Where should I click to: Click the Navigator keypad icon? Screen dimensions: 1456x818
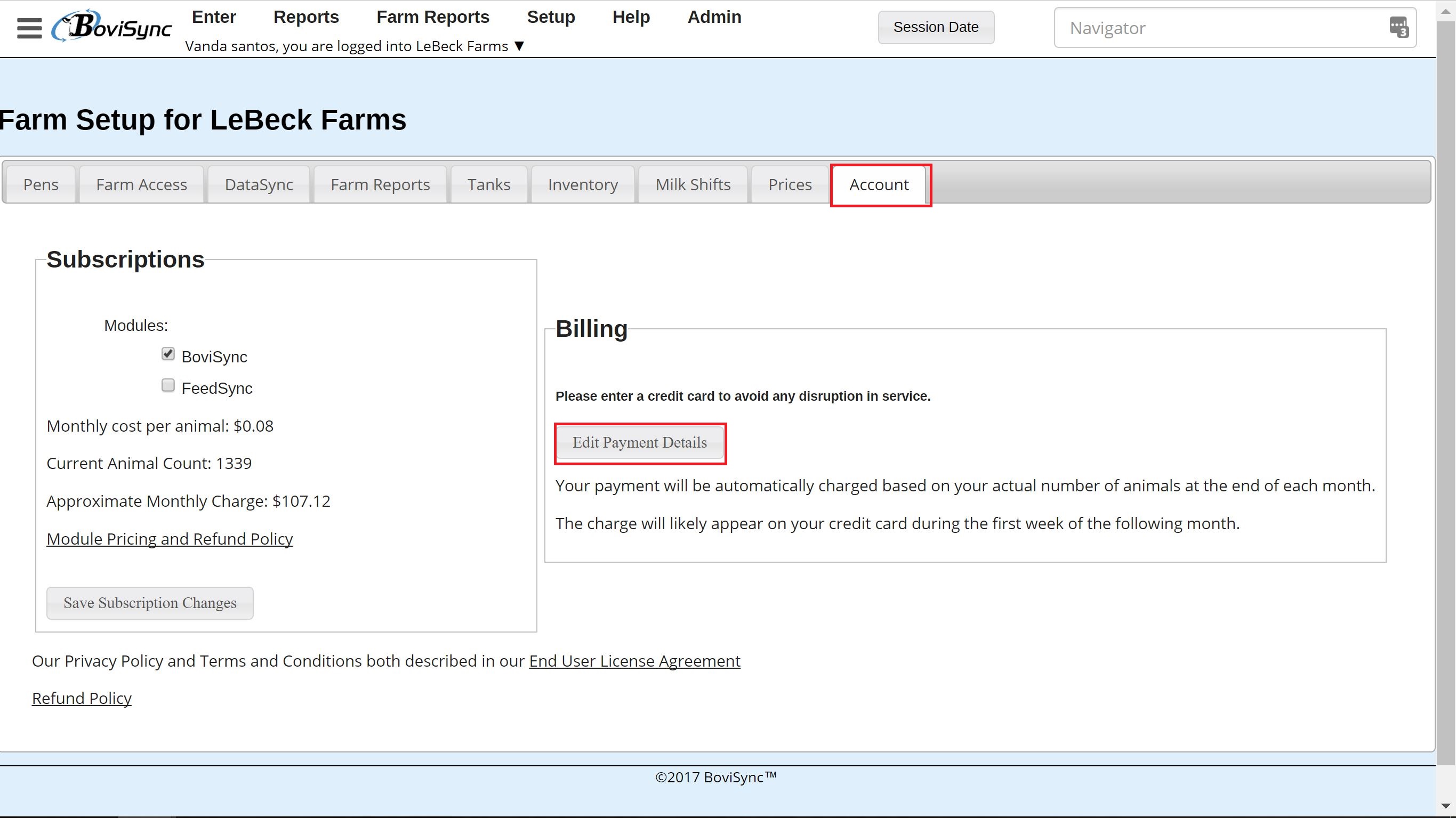pos(1398,27)
